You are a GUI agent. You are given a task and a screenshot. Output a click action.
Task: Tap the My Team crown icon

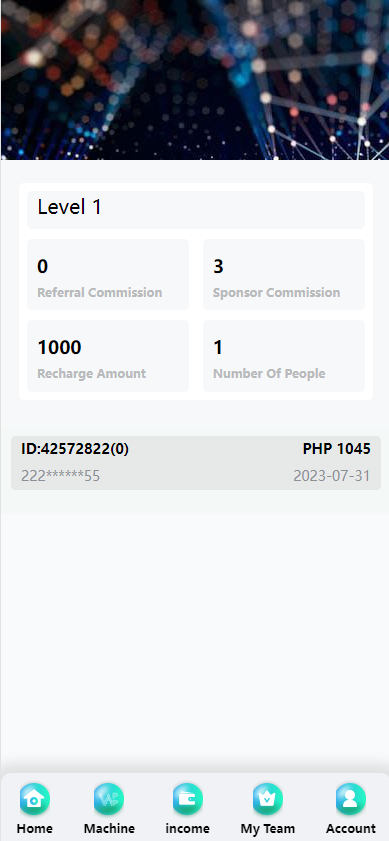coord(268,799)
